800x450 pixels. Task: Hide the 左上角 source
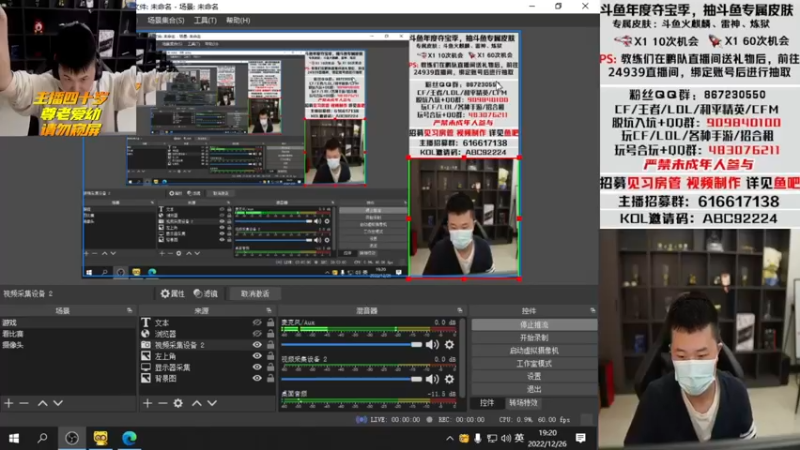tap(257, 356)
